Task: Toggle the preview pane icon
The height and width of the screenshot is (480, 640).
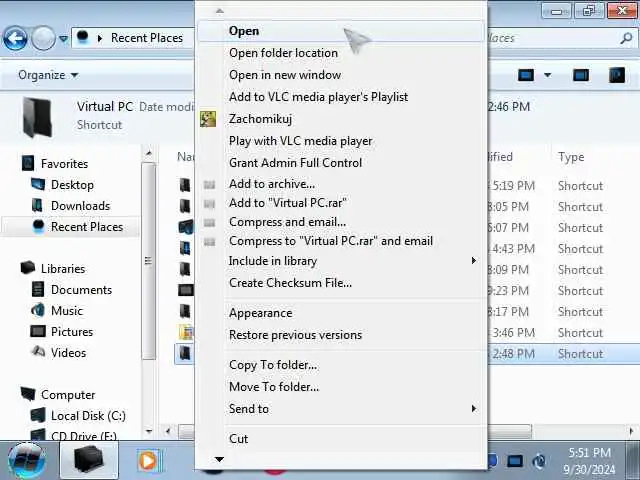Action: [x=580, y=75]
